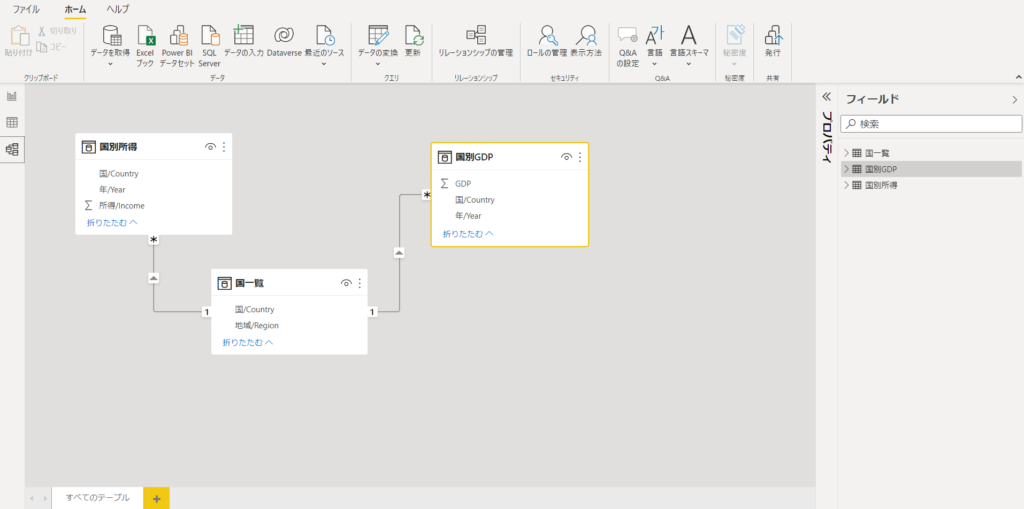Open 言語スキーマ (Linguistic schema)
Viewport: 1024px width, 509px height.
point(689,35)
